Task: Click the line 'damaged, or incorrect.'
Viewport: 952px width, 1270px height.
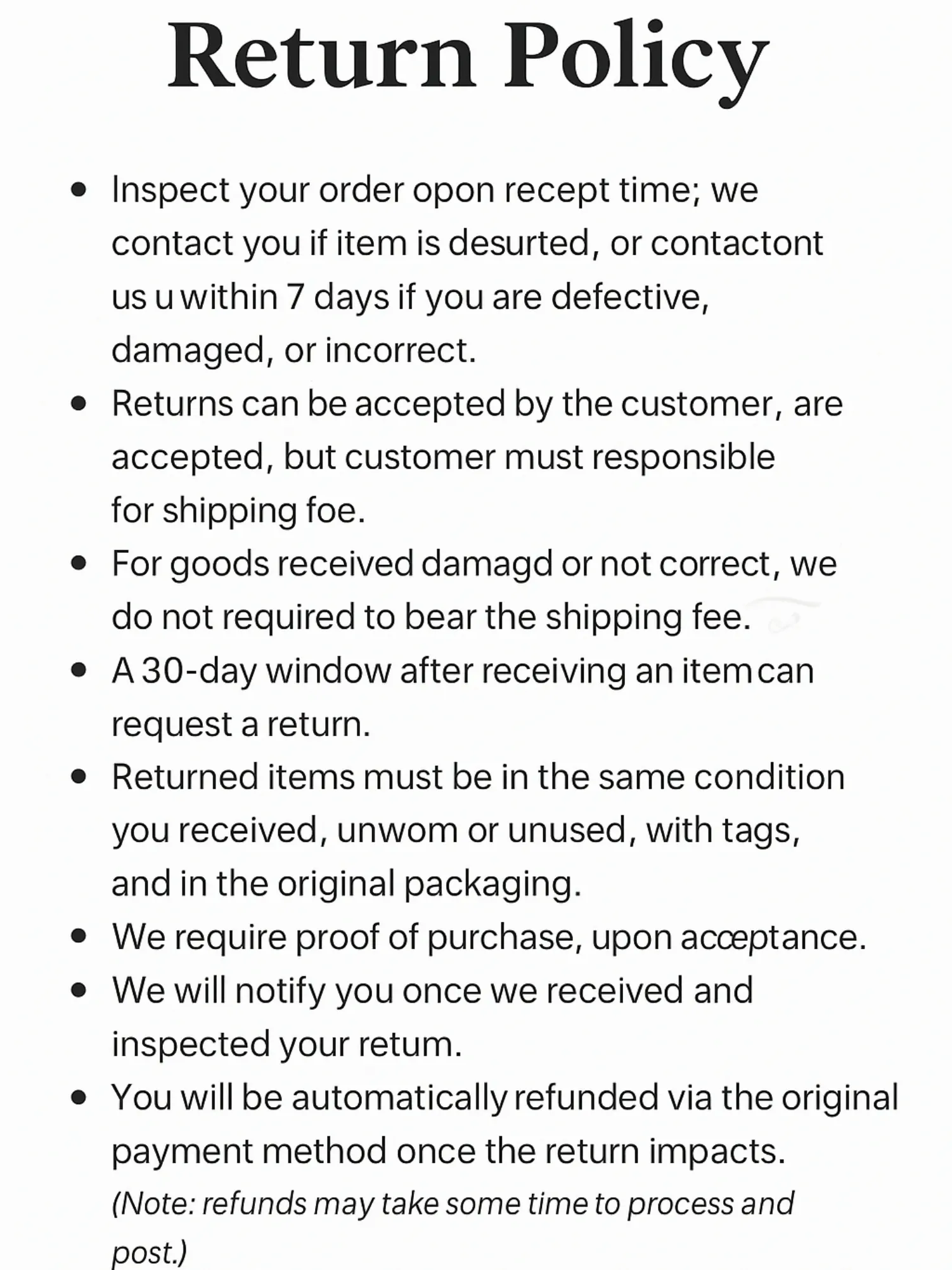Action: click(x=293, y=351)
